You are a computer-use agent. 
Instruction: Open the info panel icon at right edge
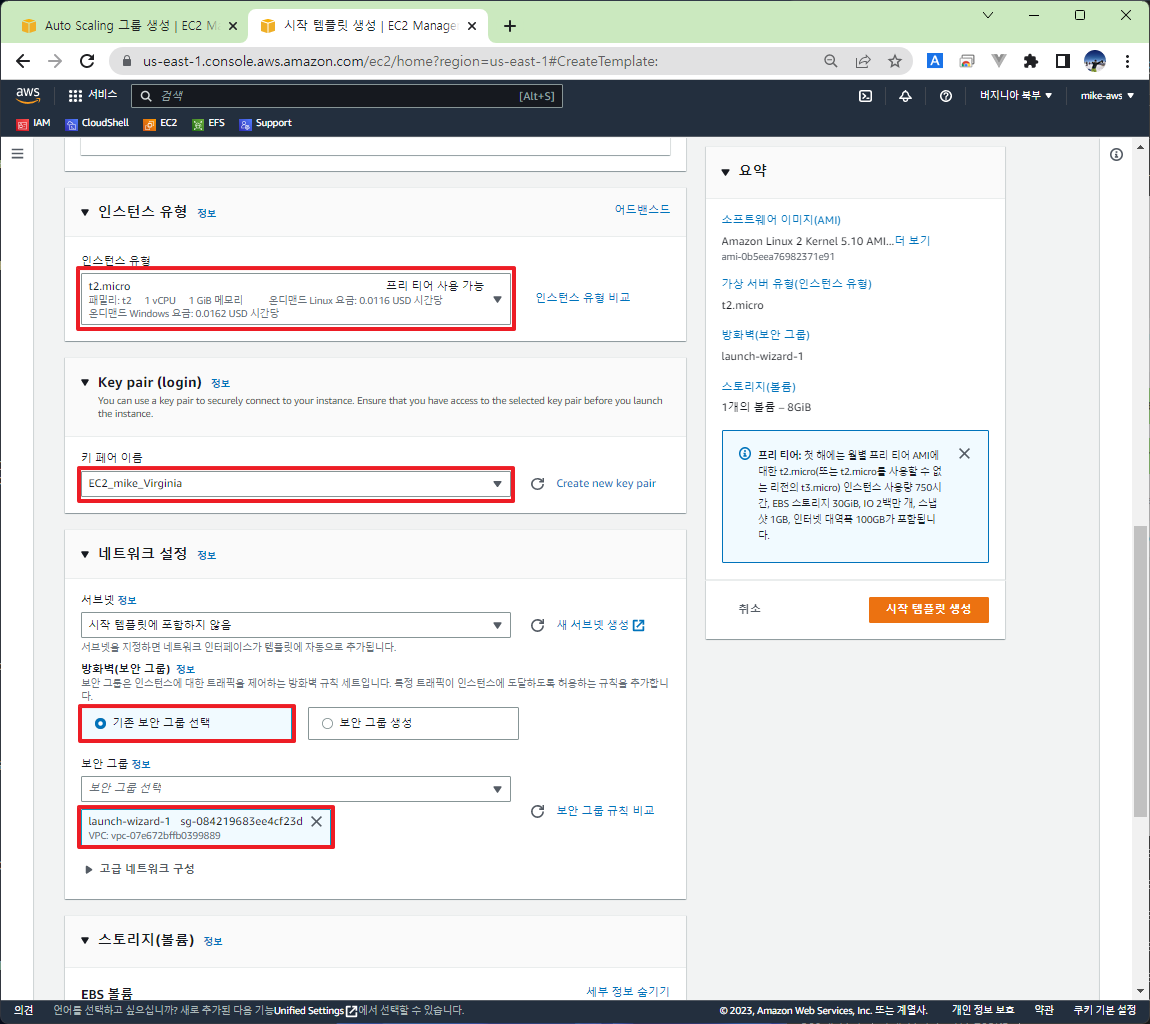pyautogui.click(x=1116, y=155)
